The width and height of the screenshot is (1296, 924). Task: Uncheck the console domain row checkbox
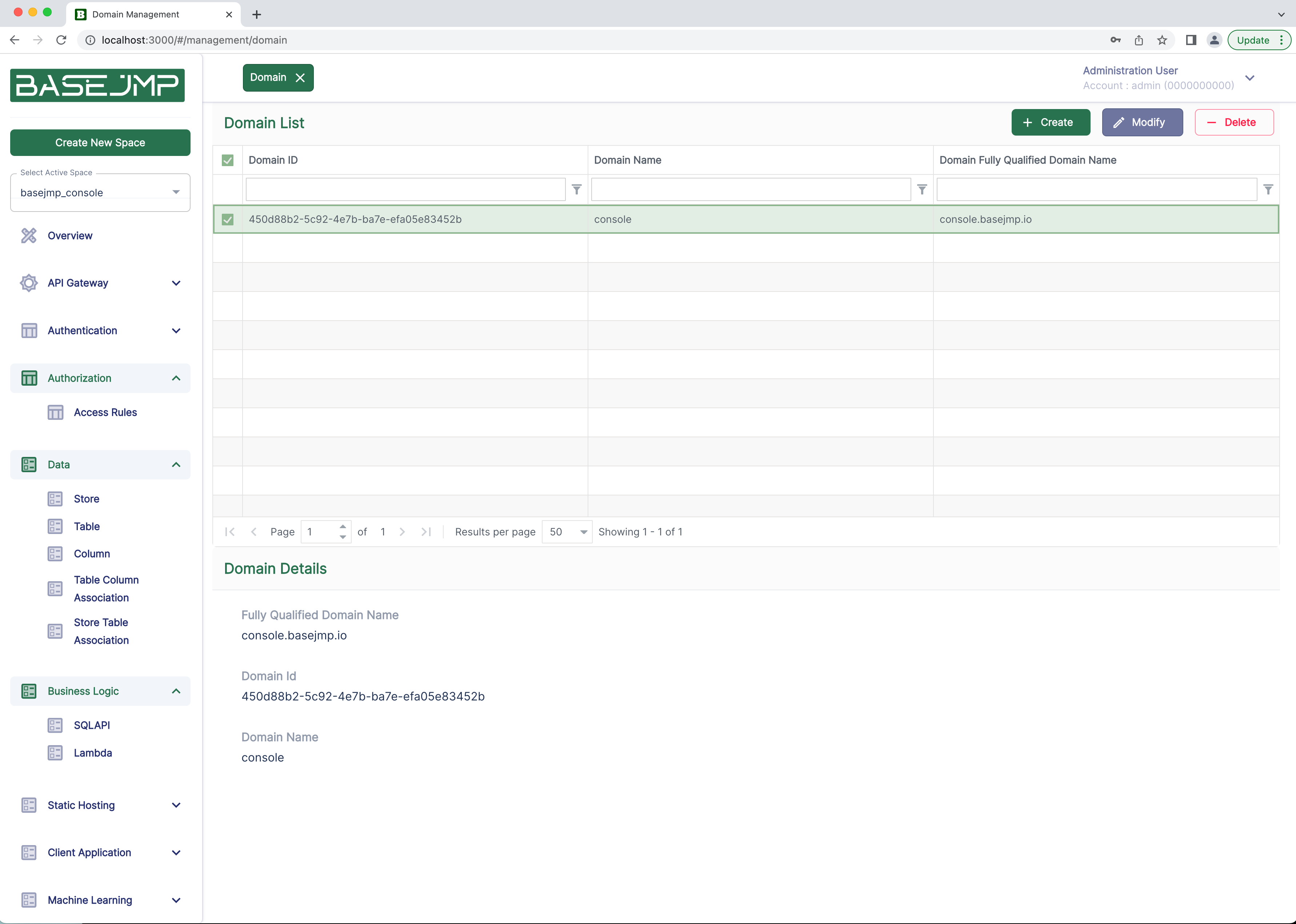228,220
